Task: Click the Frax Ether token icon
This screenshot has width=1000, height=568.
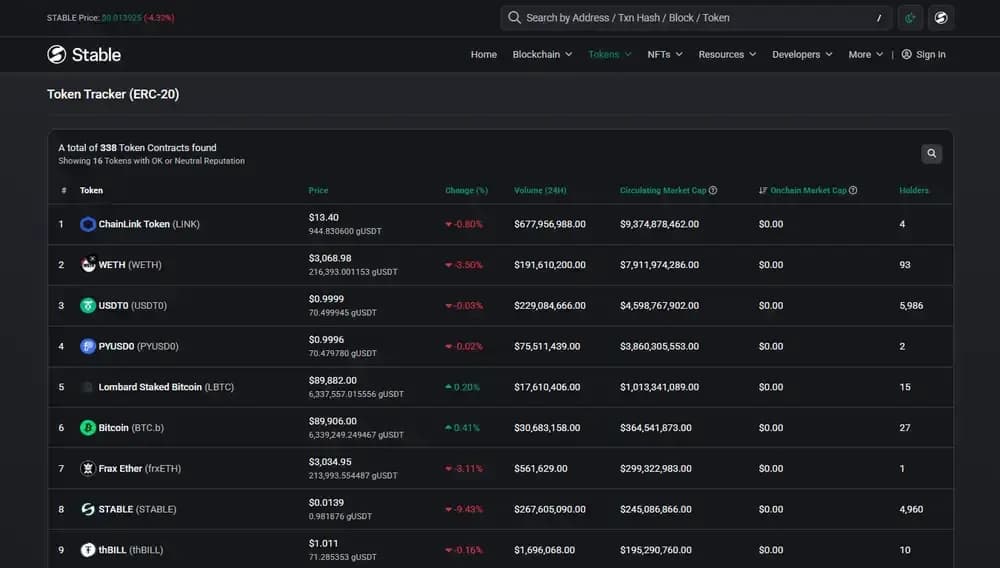Action: click(x=88, y=469)
